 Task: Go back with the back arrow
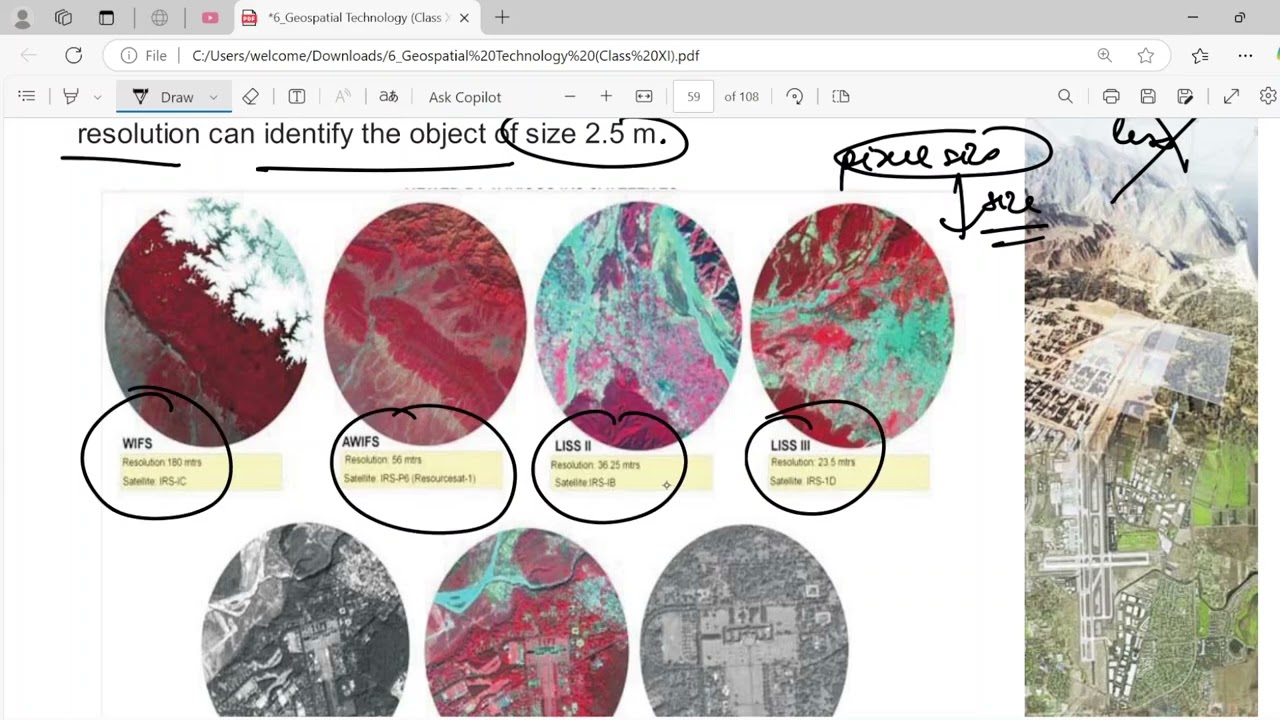coord(28,56)
